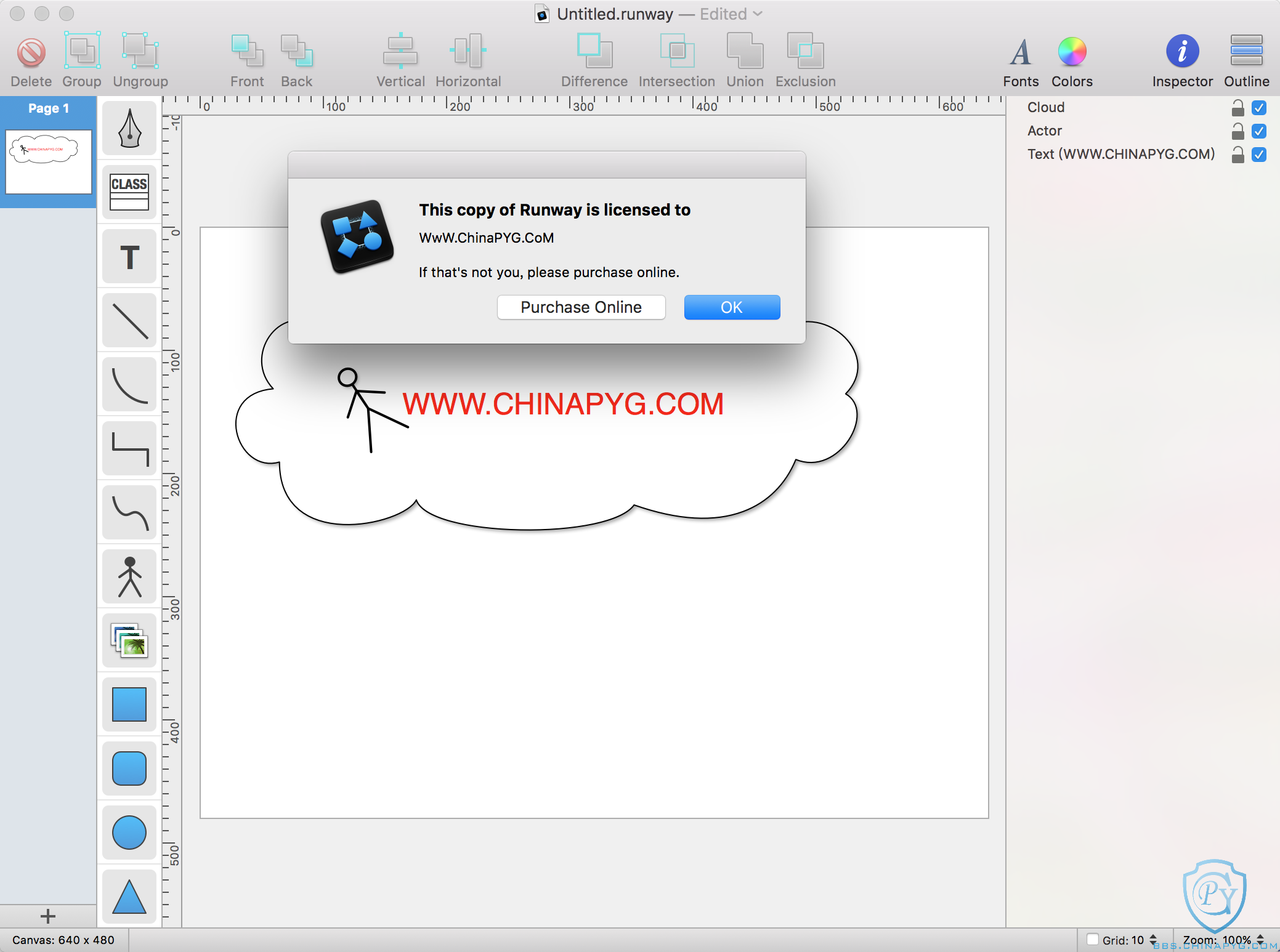Click the Canvas: 640 x 480 status

[63, 940]
